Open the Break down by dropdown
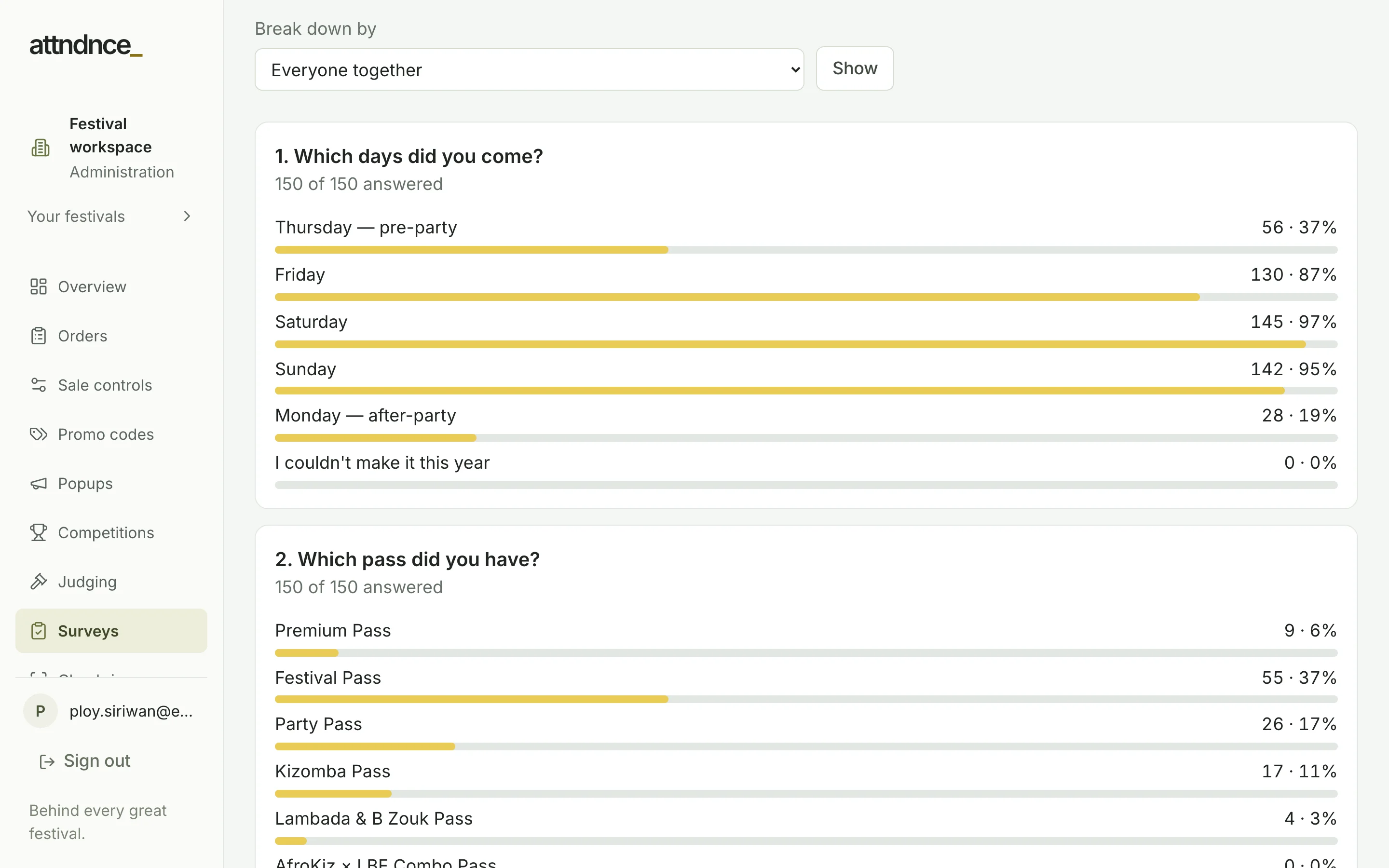 (529, 69)
